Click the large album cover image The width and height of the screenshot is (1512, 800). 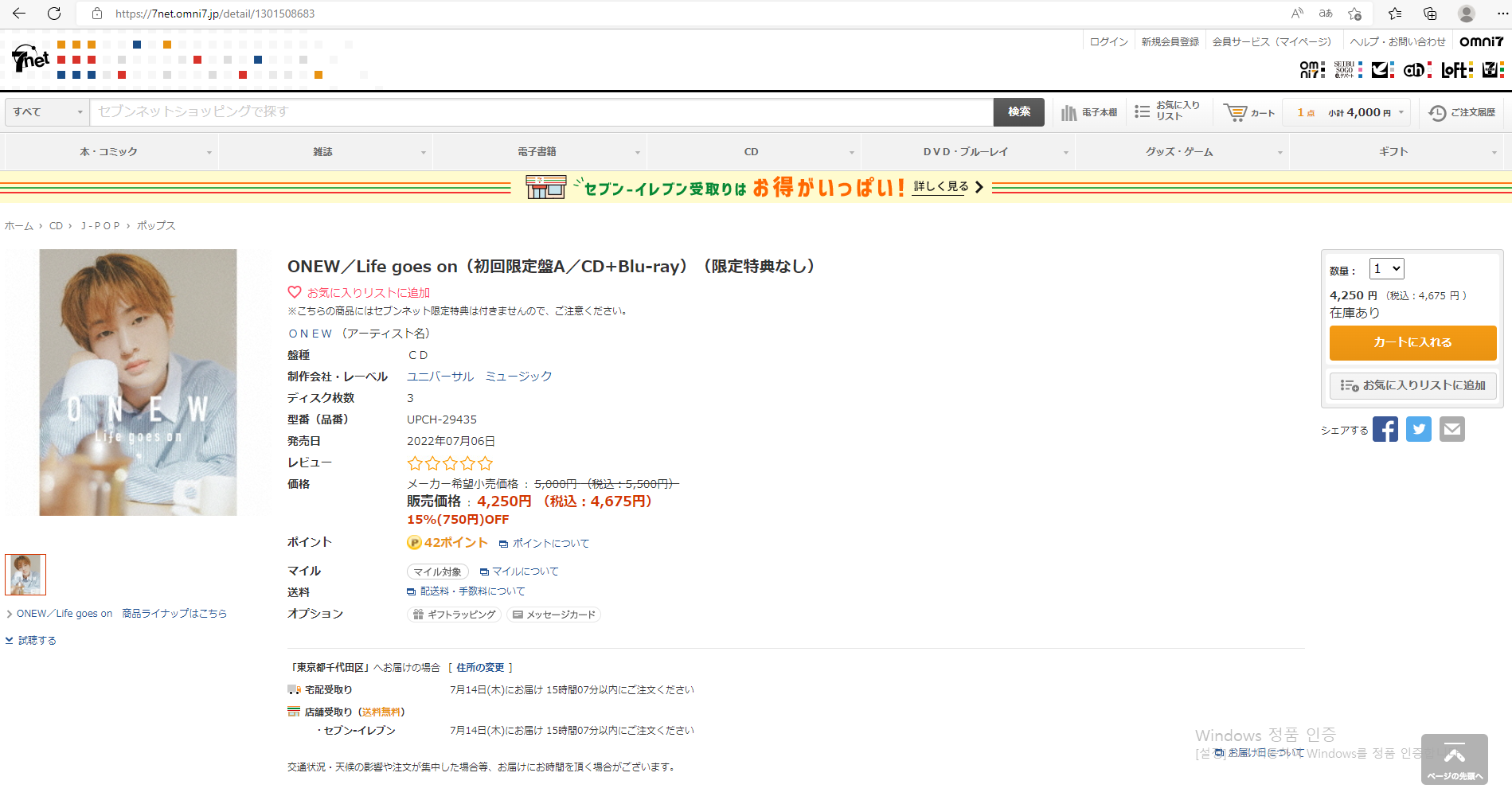[138, 382]
